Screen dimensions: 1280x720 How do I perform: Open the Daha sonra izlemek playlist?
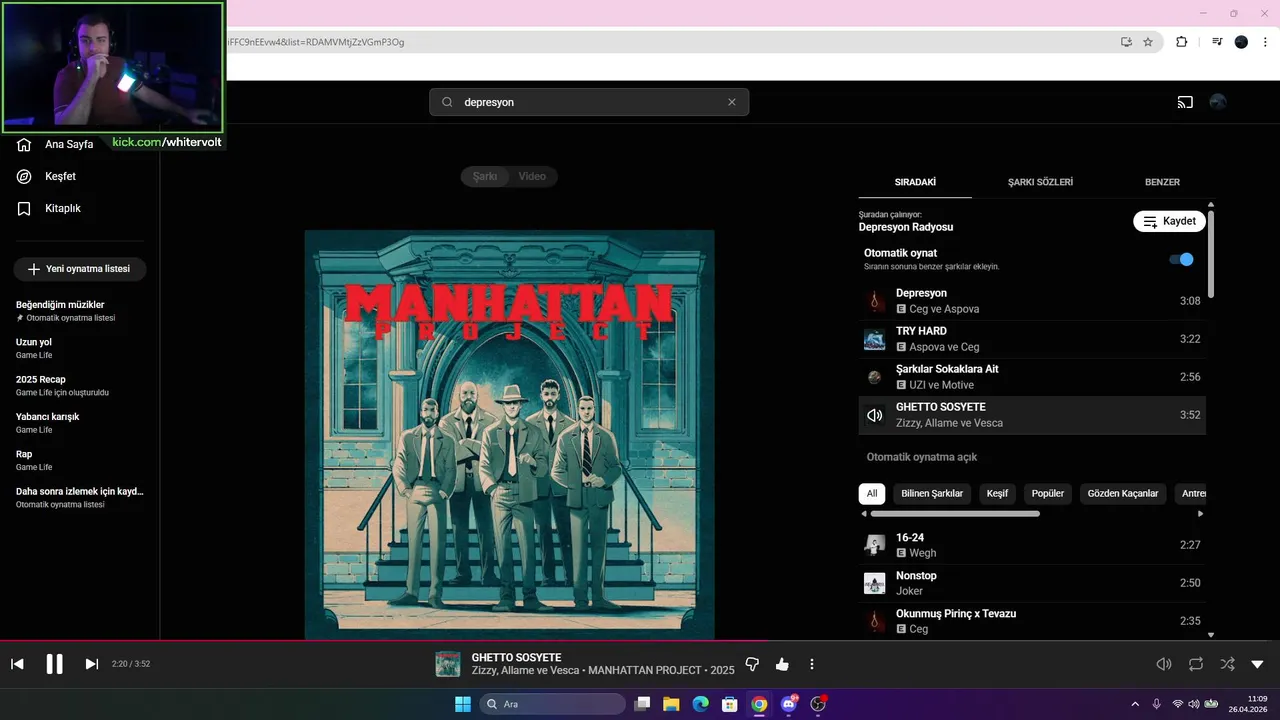coord(80,497)
